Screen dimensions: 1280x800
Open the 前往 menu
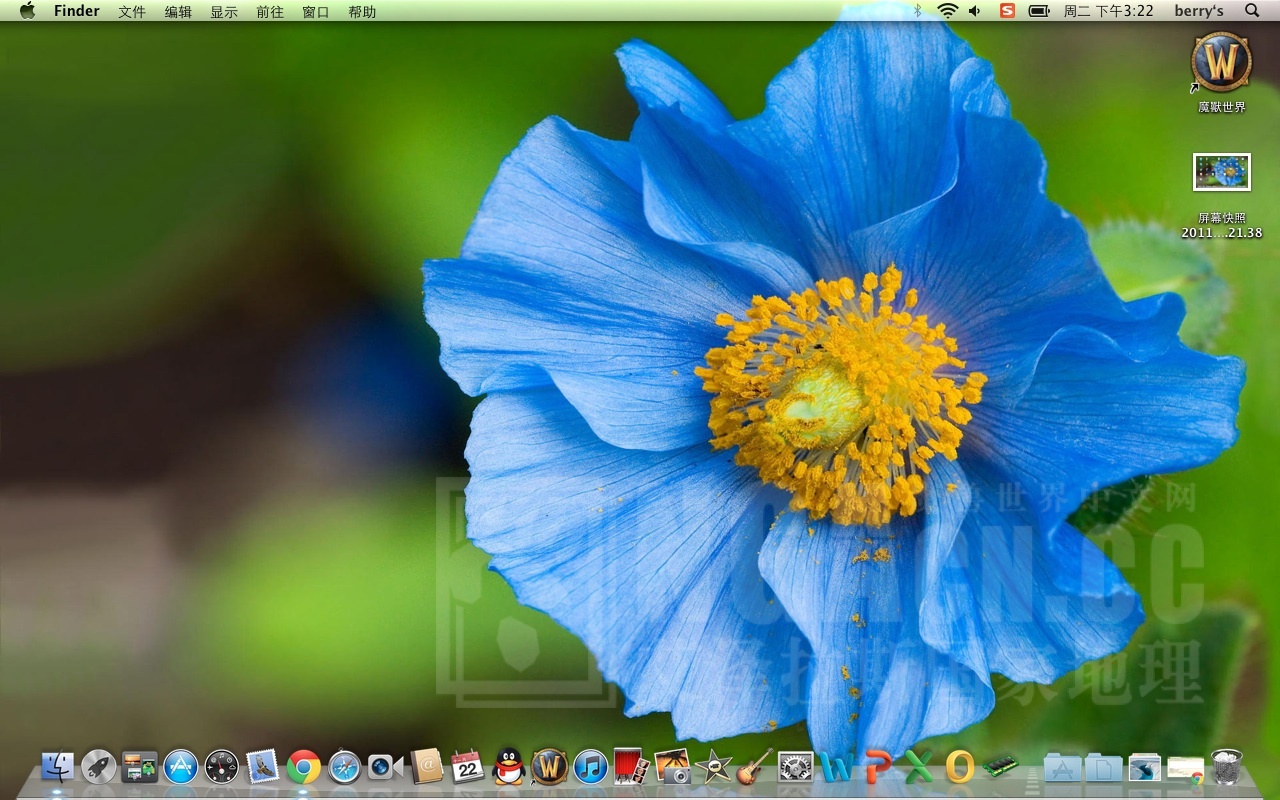click(x=270, y=12)
